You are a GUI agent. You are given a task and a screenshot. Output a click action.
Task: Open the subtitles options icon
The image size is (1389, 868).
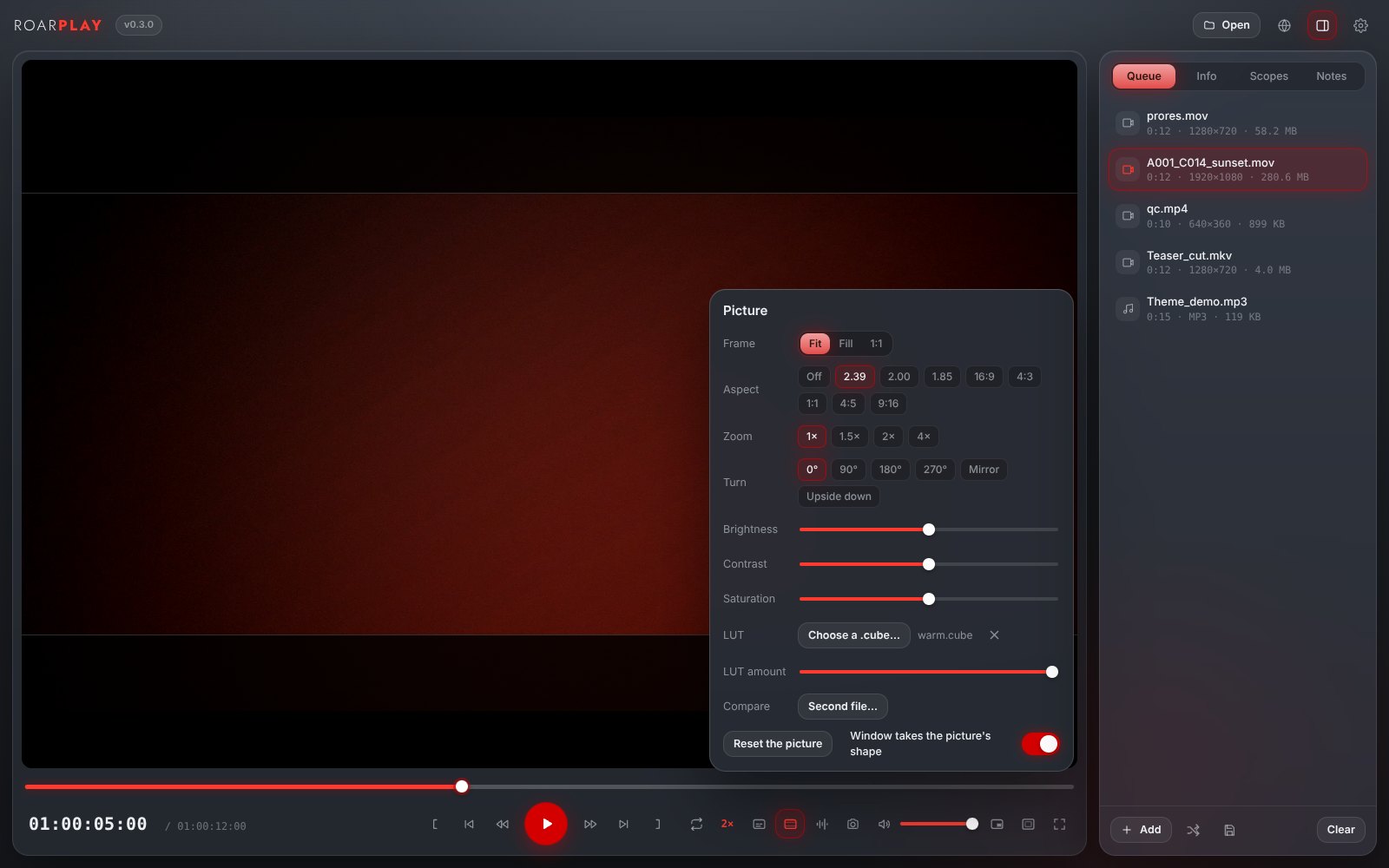tap(759, 824)
